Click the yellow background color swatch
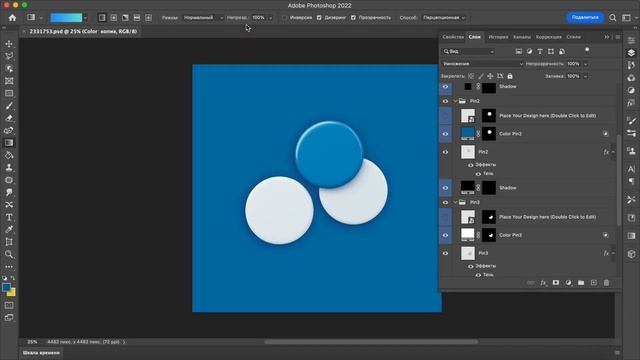The image size is (640, 360). (x=12, y=293)
